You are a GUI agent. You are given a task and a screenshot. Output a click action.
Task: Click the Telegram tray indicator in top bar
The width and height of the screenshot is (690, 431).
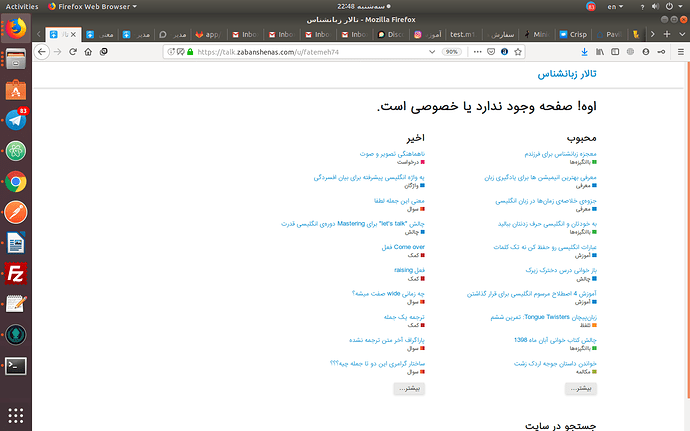tap(591, 7)
